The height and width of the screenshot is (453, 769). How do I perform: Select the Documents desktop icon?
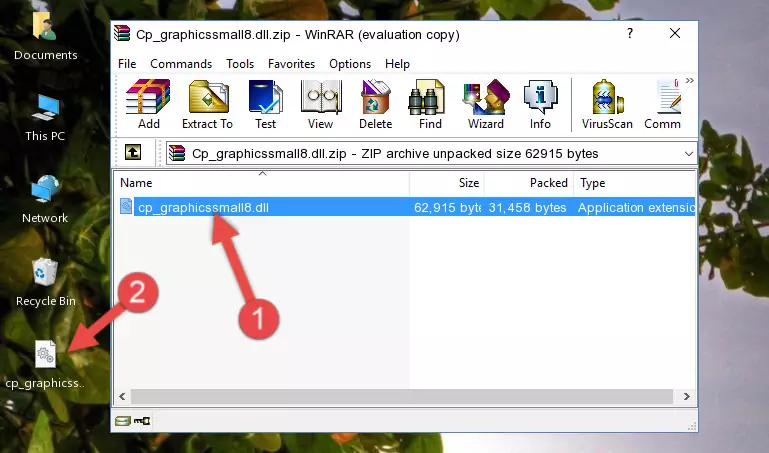(x=45, y=37)
